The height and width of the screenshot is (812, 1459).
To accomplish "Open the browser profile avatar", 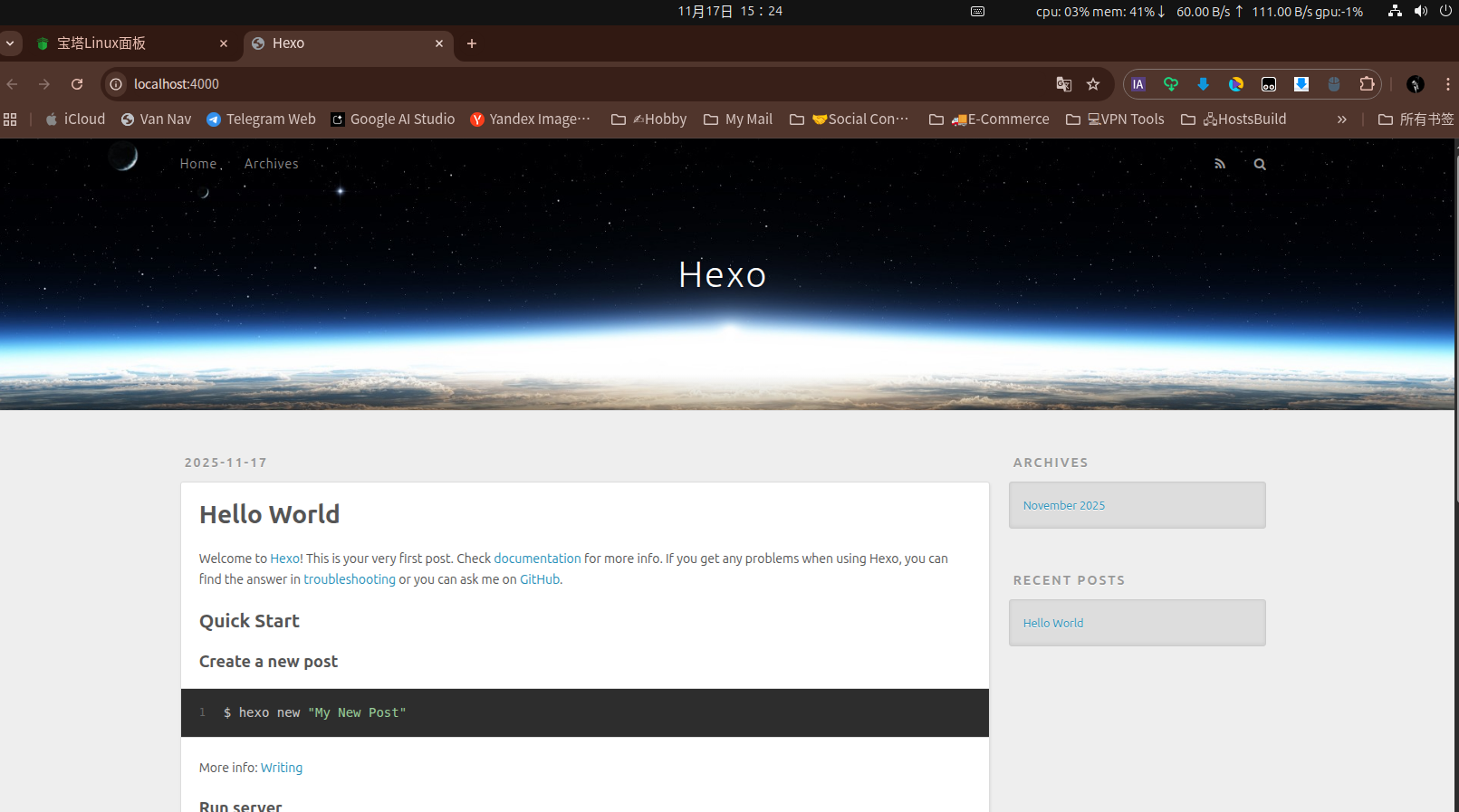I will click(x=1415, y=84).
